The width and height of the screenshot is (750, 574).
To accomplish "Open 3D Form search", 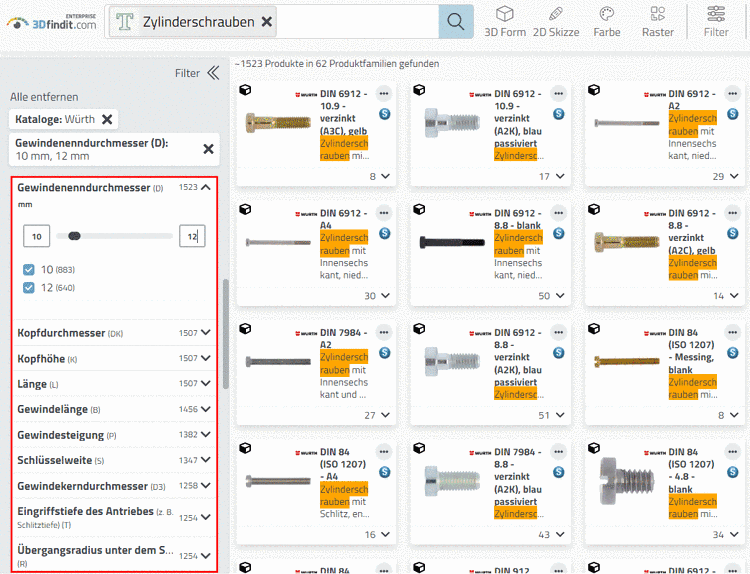I will (505, 22).
